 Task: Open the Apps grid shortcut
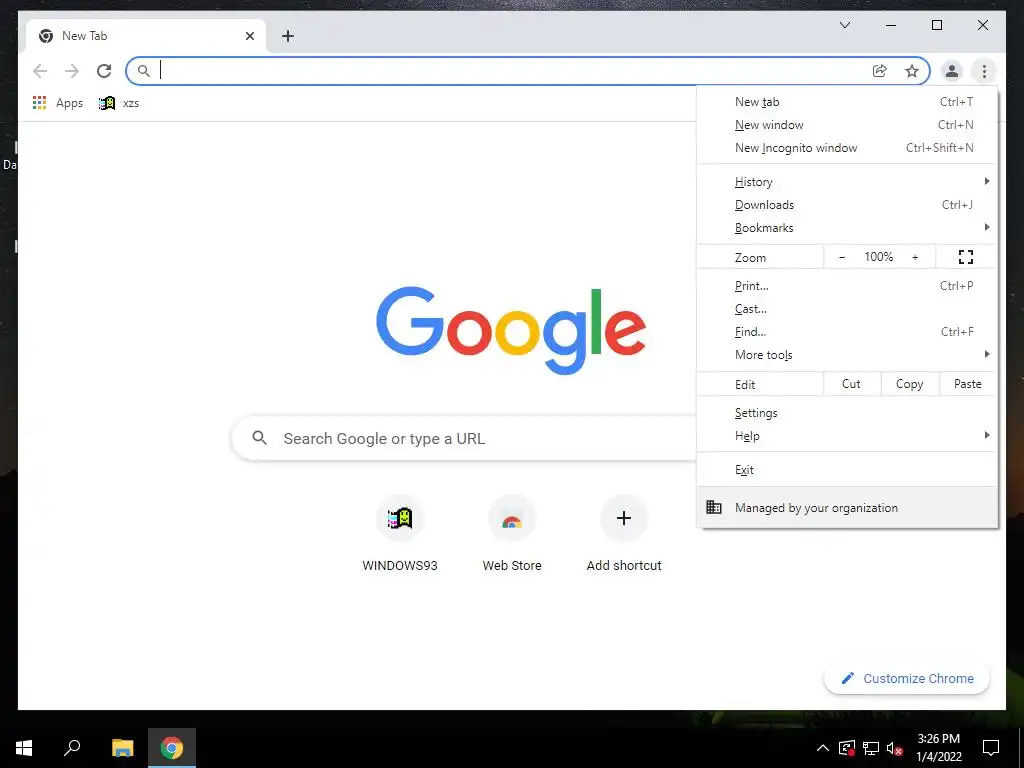tap(57, 103)
